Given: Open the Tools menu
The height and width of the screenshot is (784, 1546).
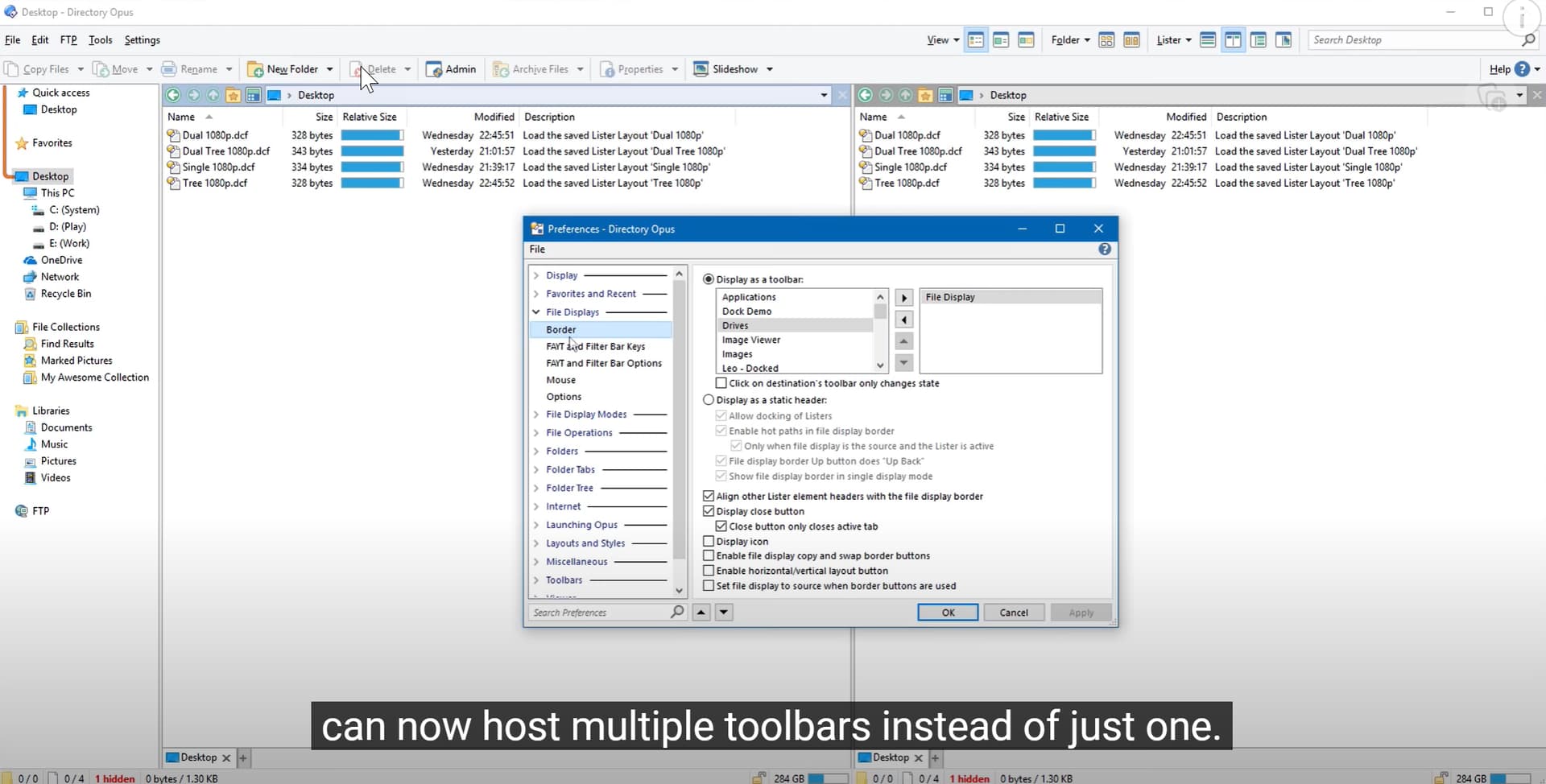Looking at the screenshot, I should [101, 40].
